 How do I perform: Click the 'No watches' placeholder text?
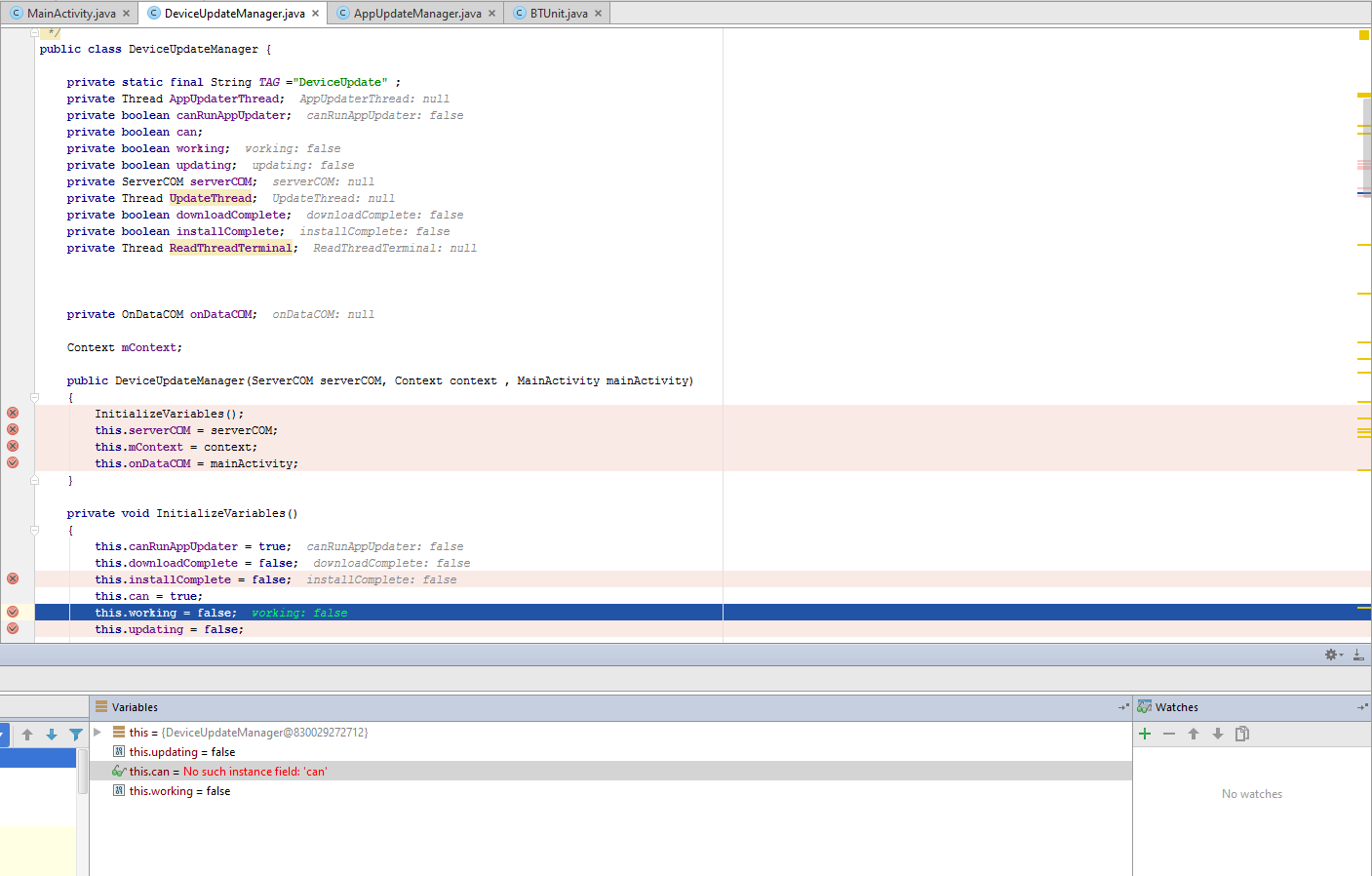1252,794
